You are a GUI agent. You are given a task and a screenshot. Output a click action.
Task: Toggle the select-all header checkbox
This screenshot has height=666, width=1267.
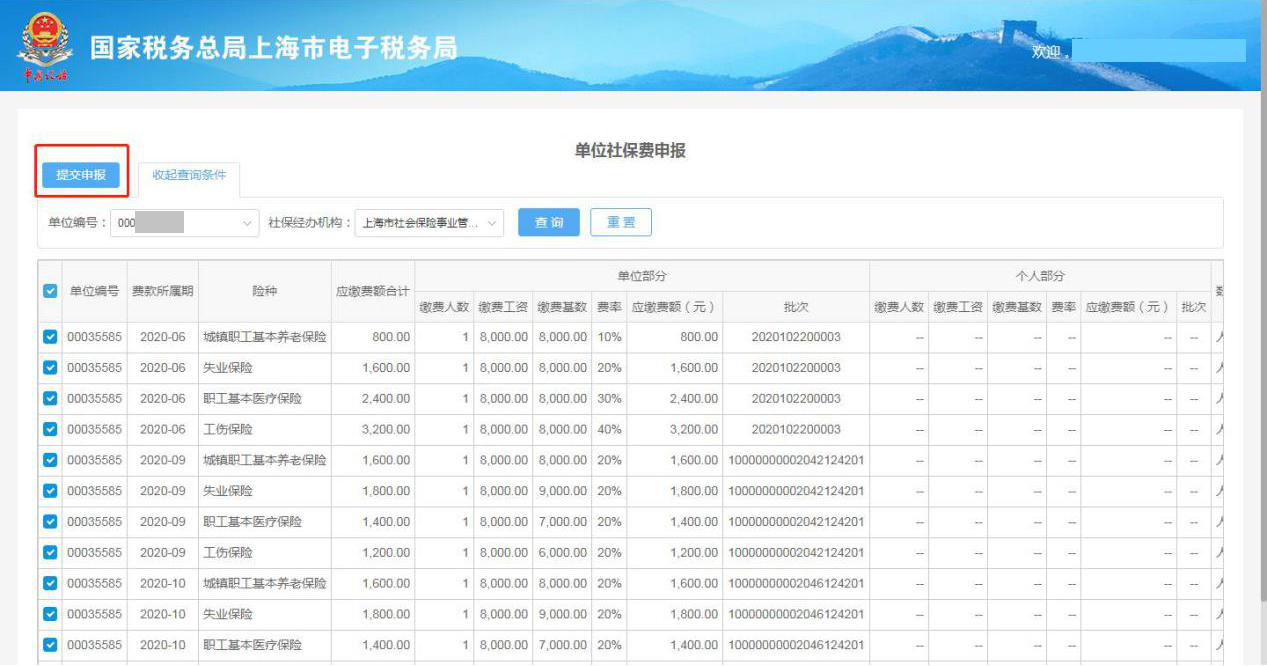click(x=50, y=291)
